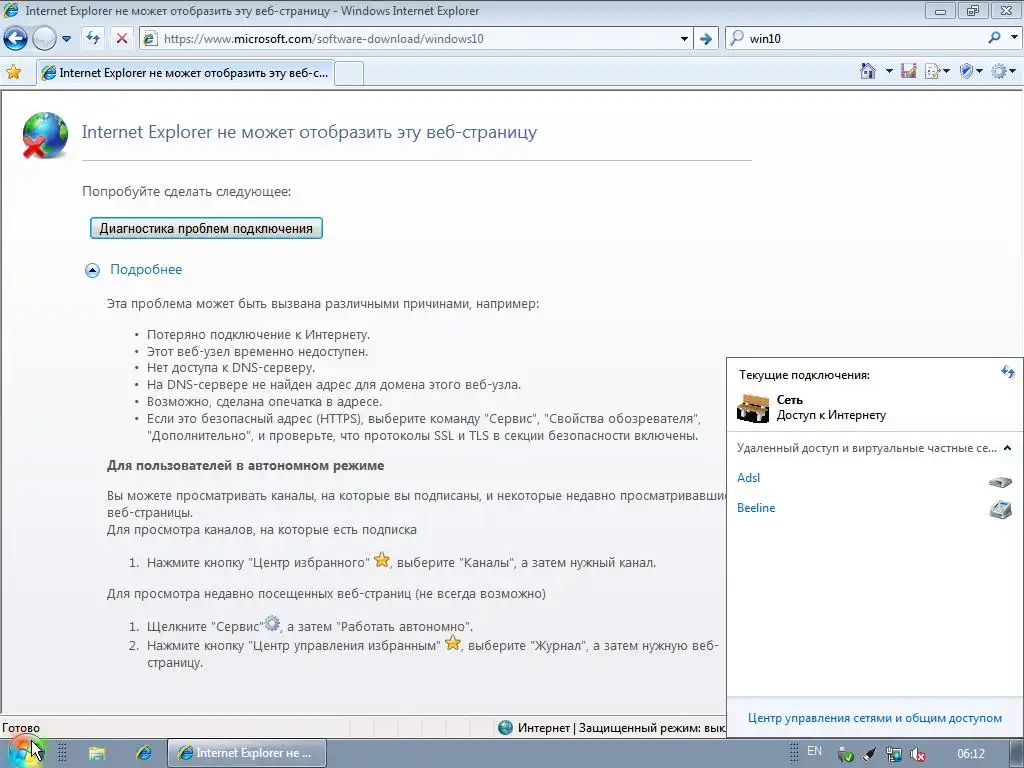Go to the Home page icon
Screen dimensions: 1024x768
[x=868, y=71]
